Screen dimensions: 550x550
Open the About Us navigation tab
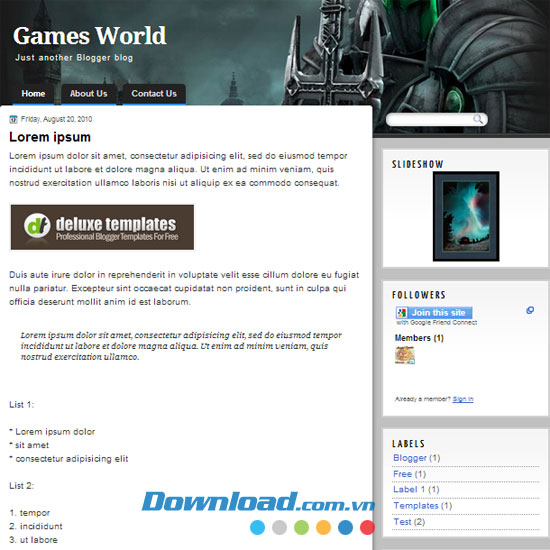(89, 94)
